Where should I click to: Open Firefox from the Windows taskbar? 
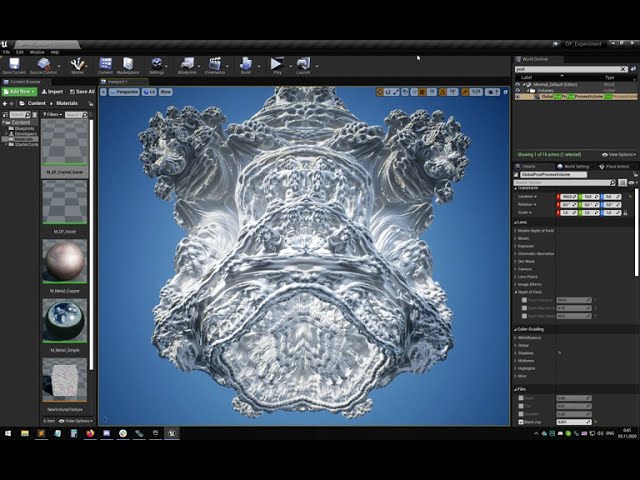click(x=90, y=433)
